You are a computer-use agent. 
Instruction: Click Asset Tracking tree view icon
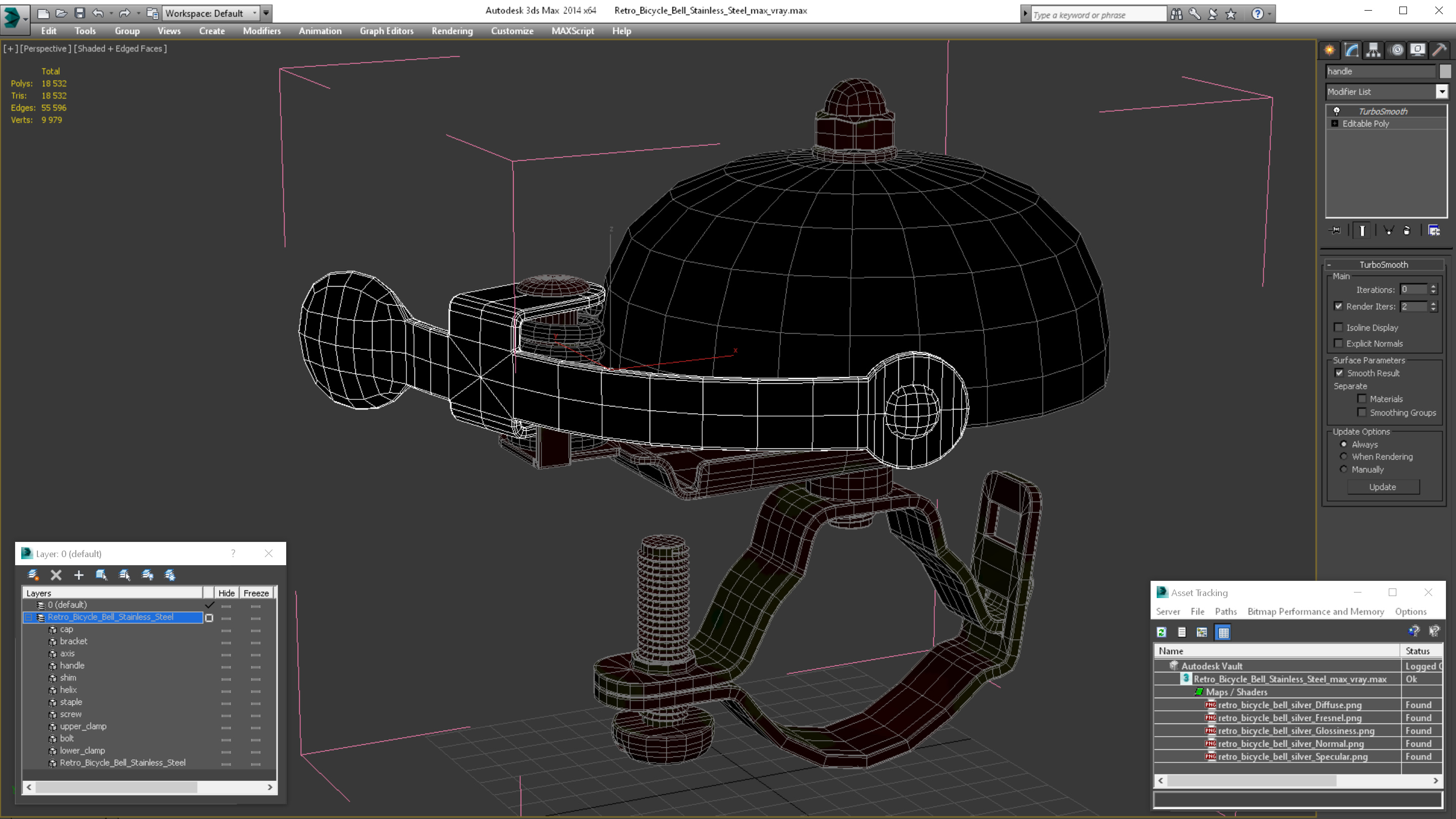(x=1202, y=632)
